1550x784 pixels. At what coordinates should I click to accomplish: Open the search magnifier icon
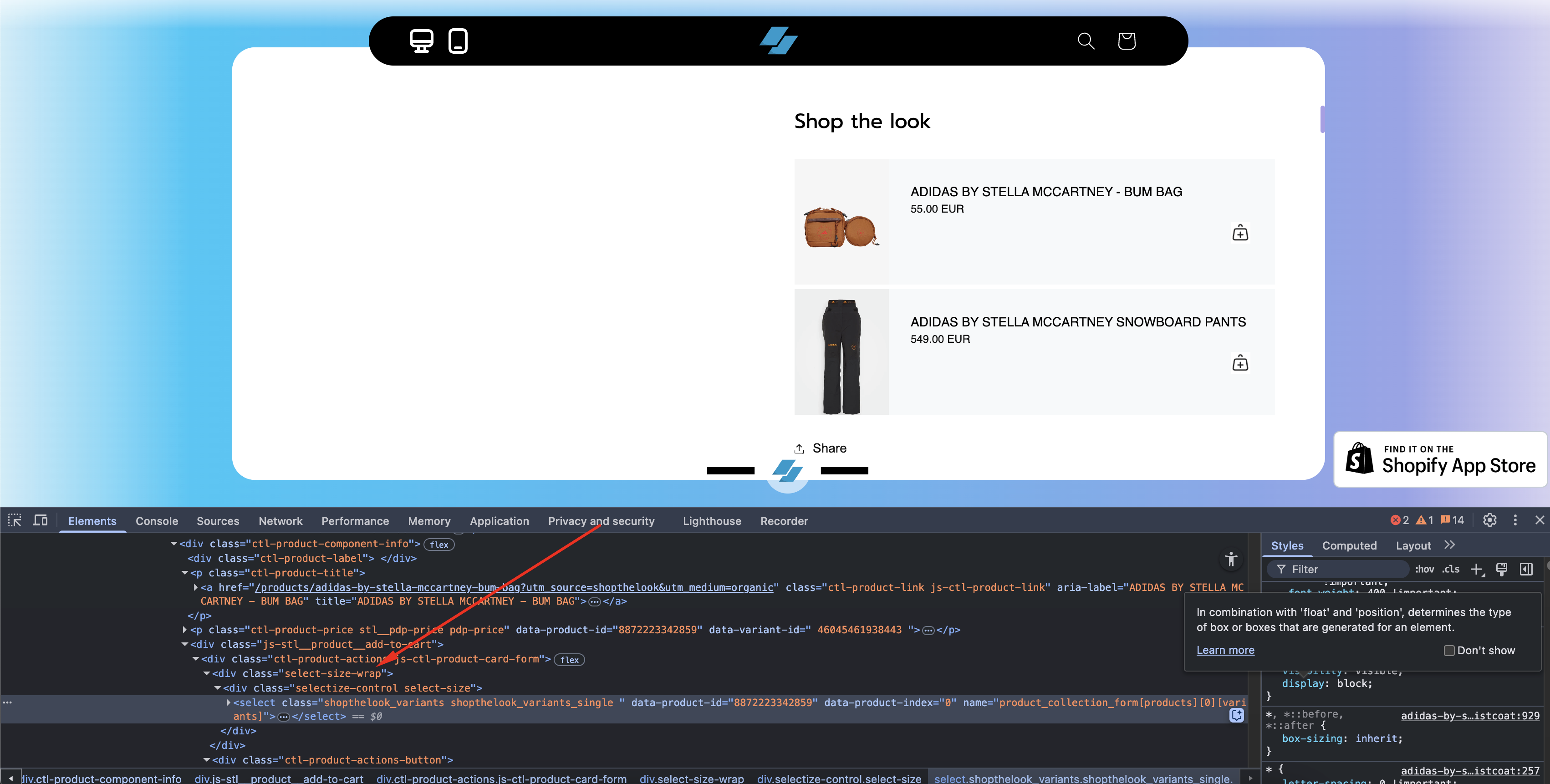point(1086,41)
